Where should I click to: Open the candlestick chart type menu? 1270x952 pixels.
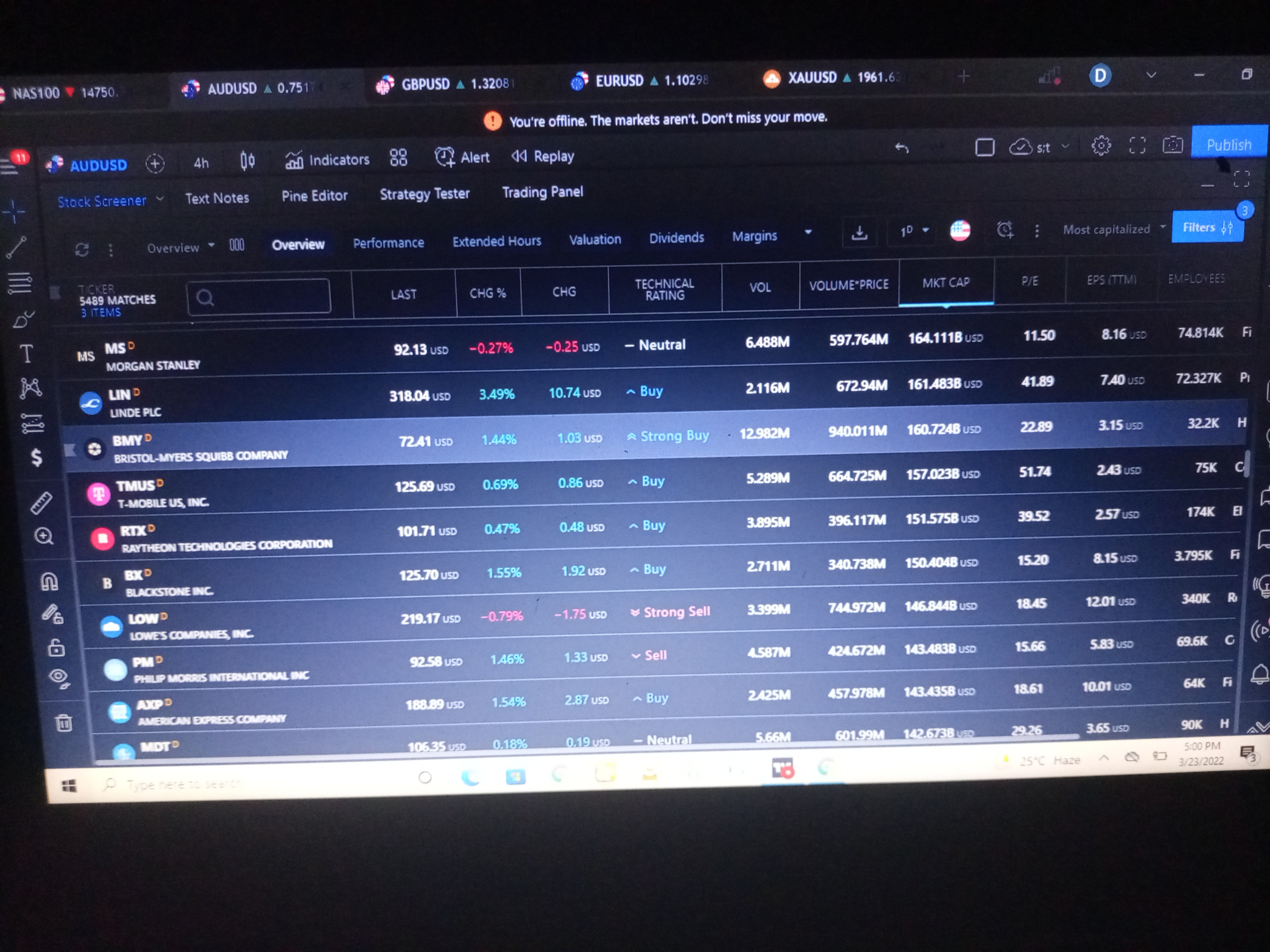247,161
